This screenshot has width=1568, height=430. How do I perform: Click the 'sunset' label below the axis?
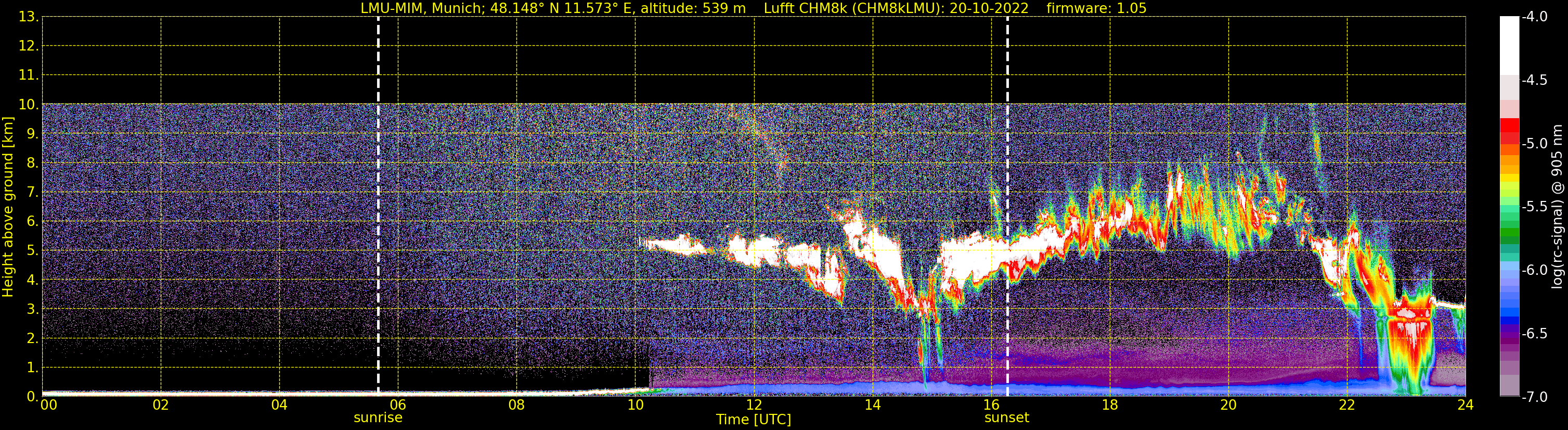pos(1007,418)
